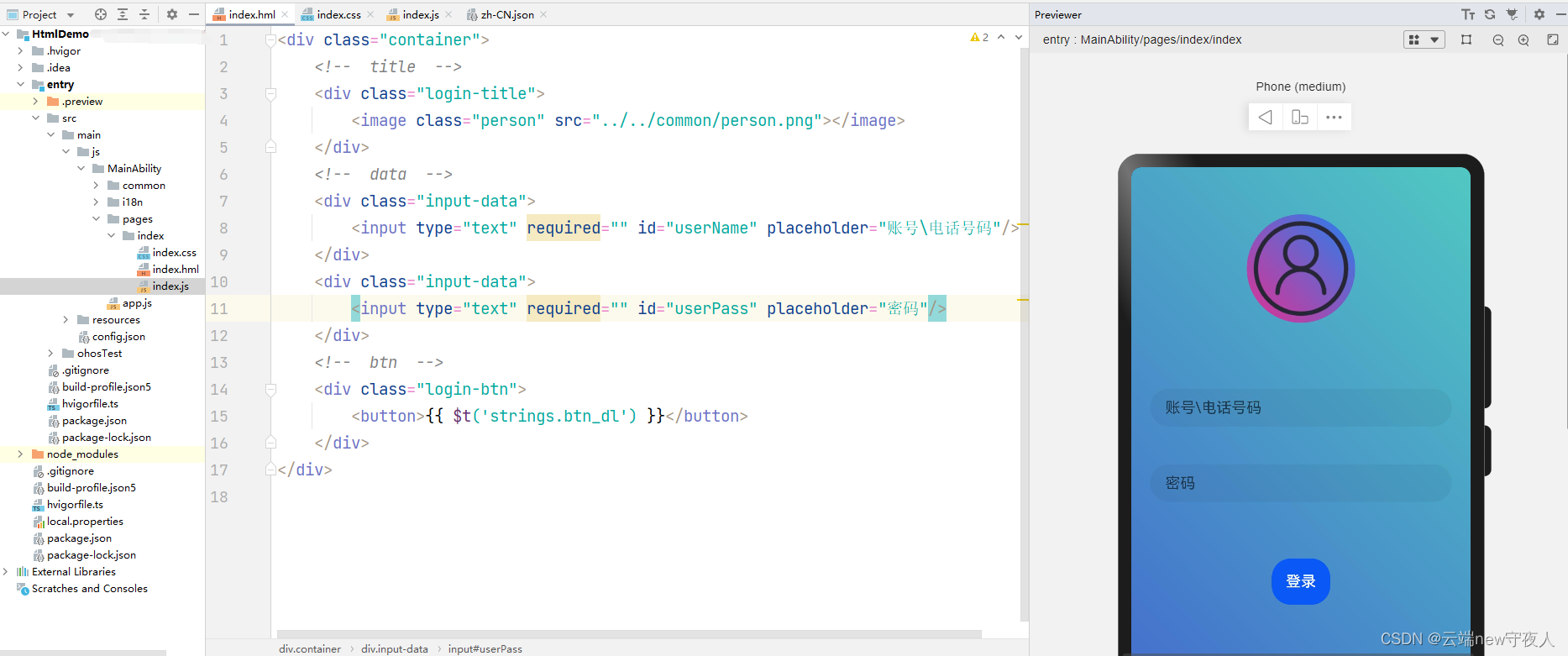Collapse the HtmlDemo root node

click(x=6, y=34)
